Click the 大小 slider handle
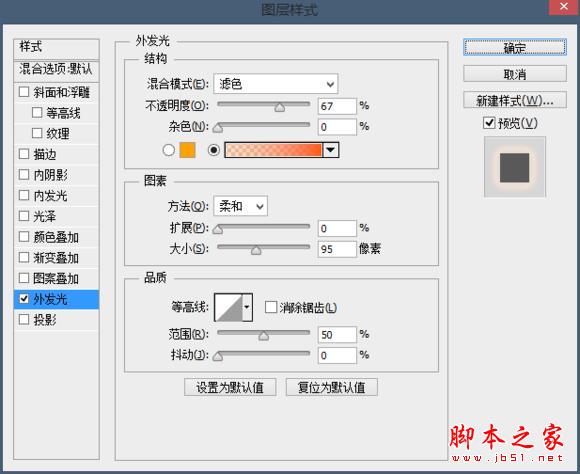The width and height of the screenshot is (580, 474). click(x=256, y=250)
